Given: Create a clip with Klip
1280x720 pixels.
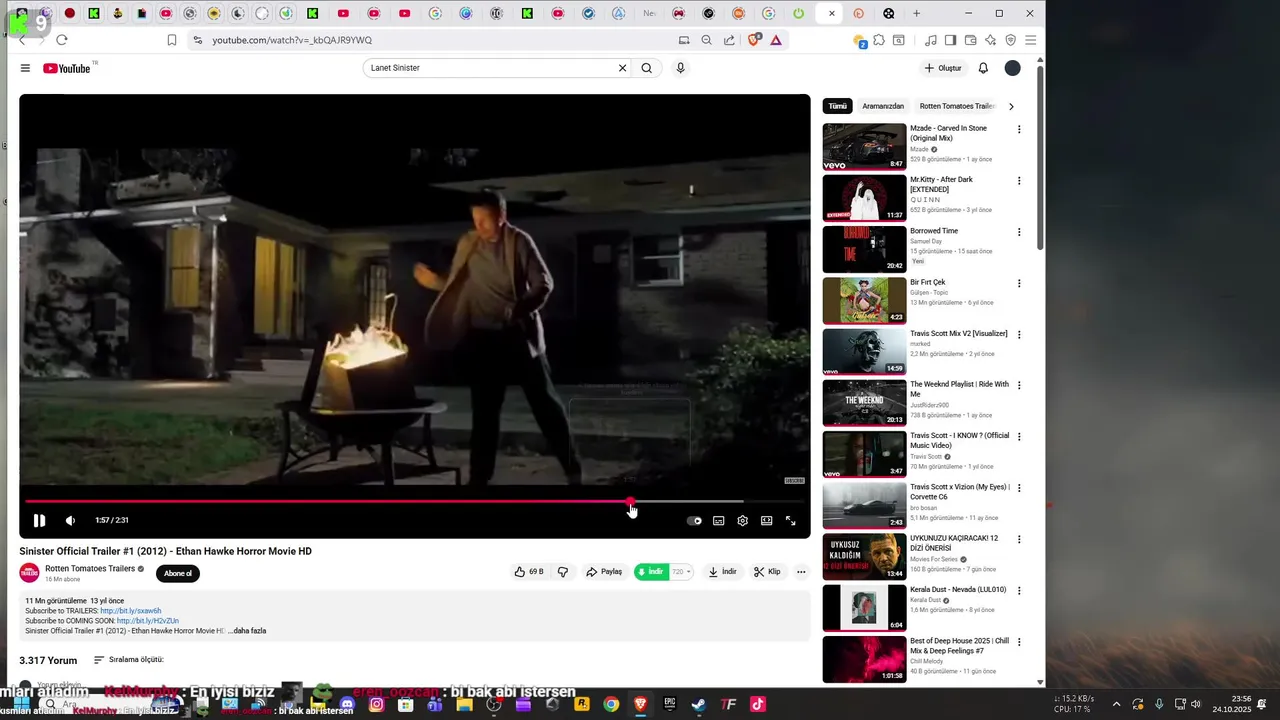Looking at the screenshot, I should pos(767,572).
